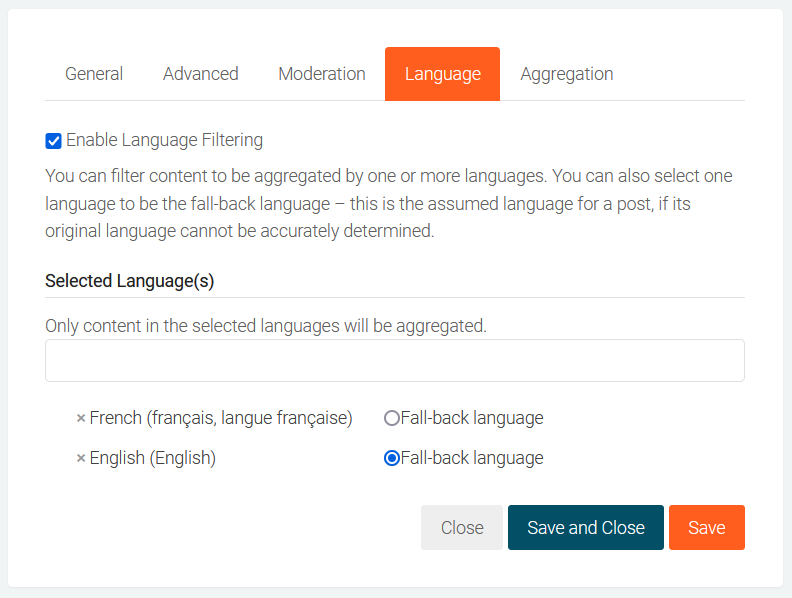Image resolution: width=792 pixels, height=598 pixels.
Task: Click the Close button
Action: pyautogui.click(x=462, y=528)
